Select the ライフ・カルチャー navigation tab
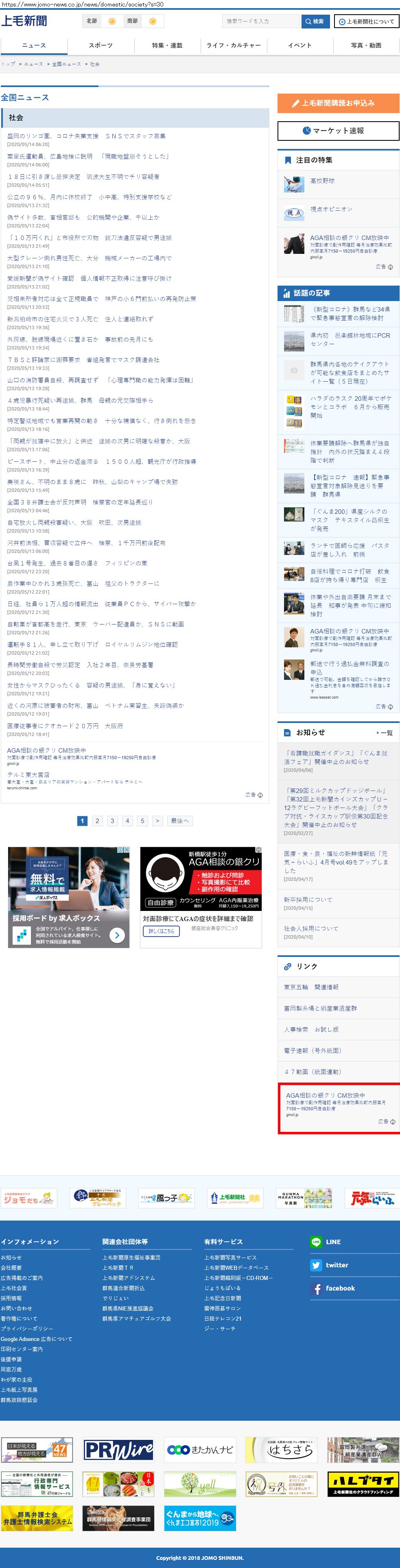The width and height of the screenshot is (400, 1568). pos(233,46)
